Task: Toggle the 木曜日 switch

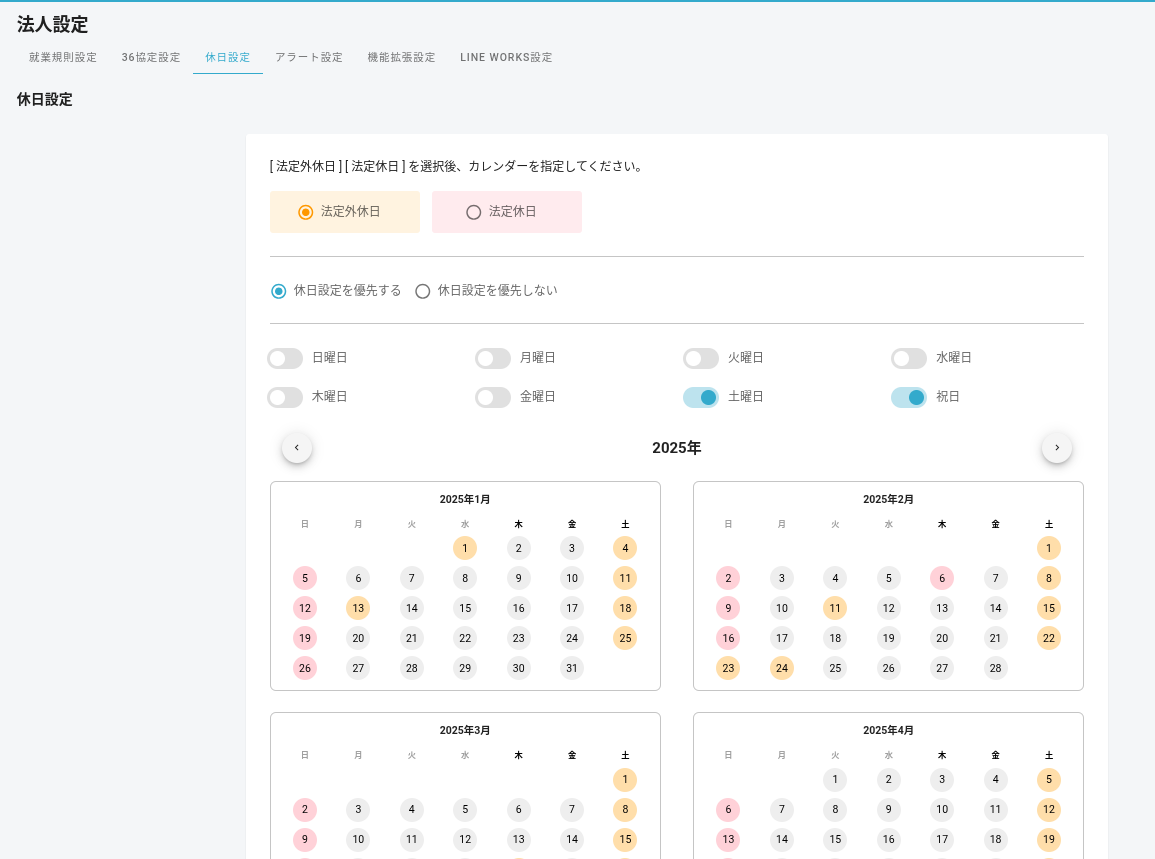Action: [285, 397]
